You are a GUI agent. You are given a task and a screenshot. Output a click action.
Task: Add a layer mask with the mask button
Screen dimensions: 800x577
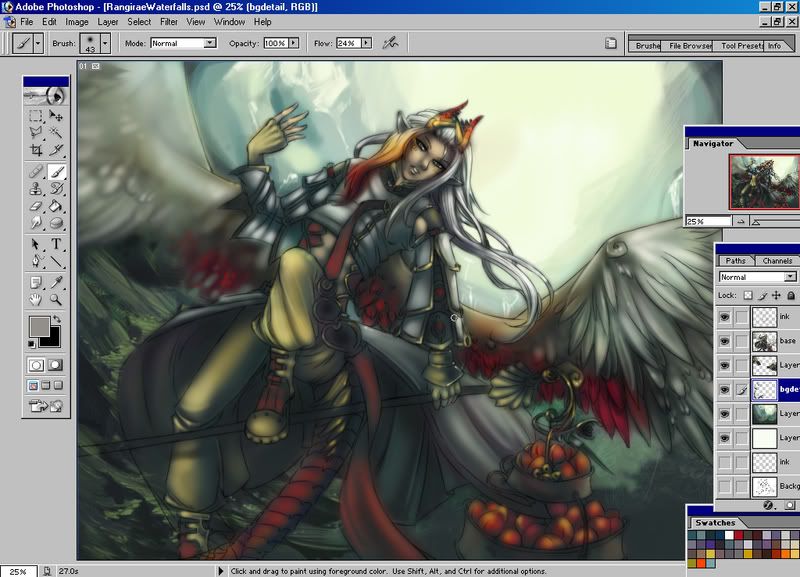[790, 506]
